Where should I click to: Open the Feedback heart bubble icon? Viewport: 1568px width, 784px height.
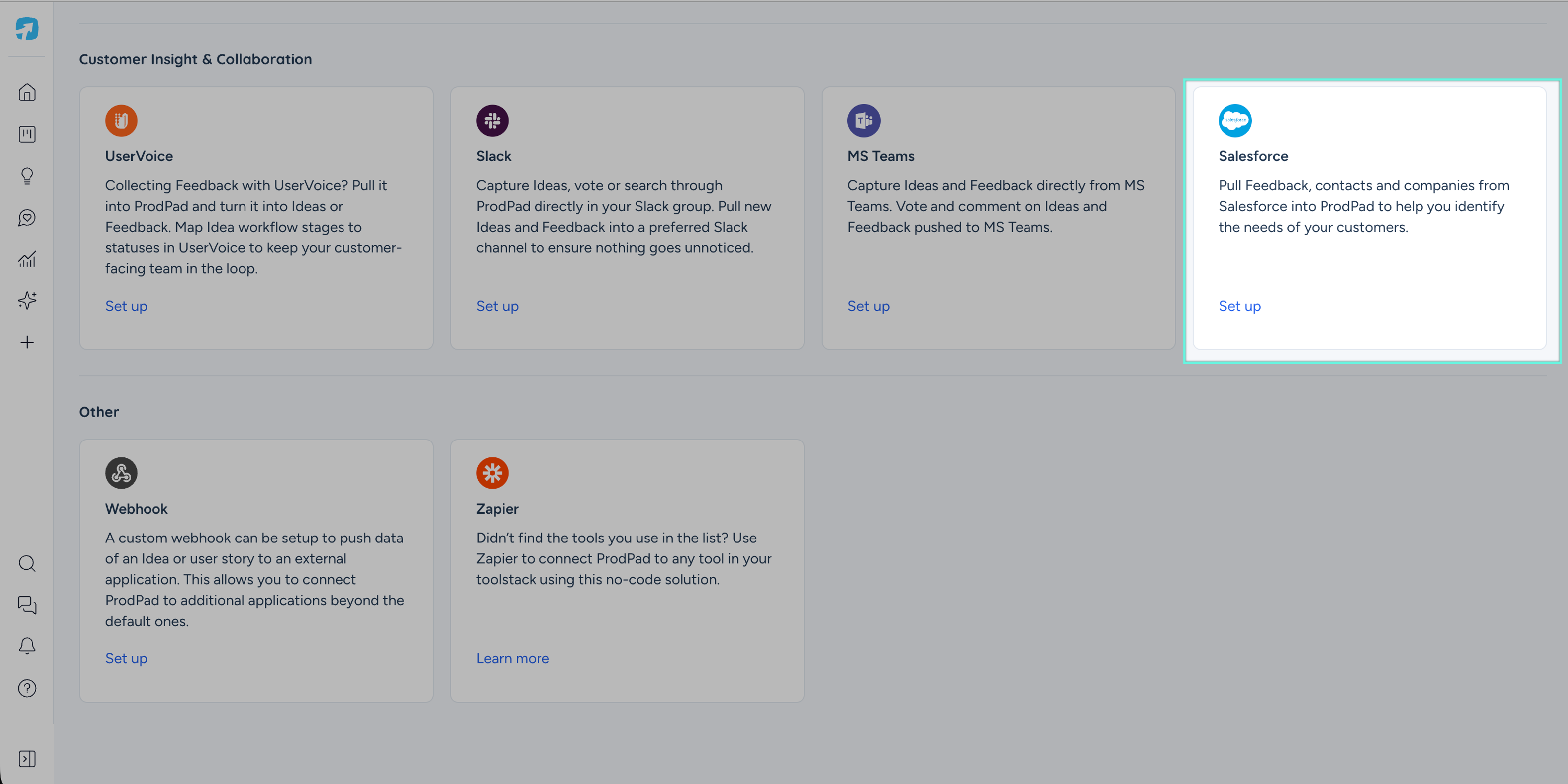coord(27,218)
